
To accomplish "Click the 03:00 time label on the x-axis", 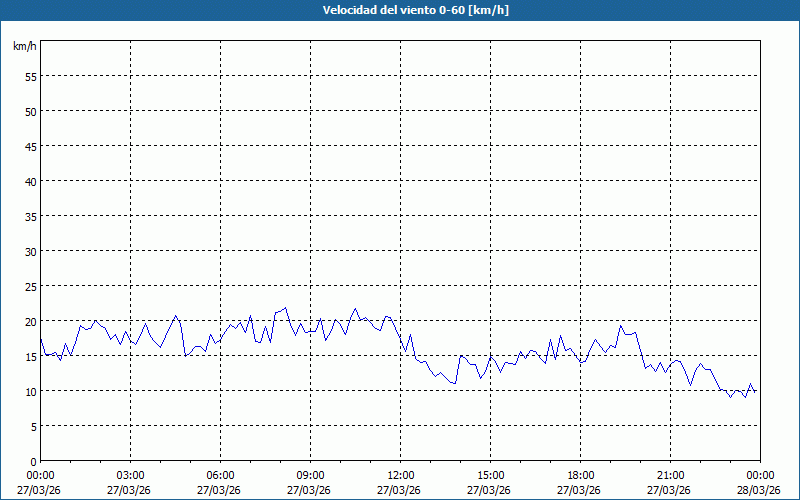I will point(130,475).
